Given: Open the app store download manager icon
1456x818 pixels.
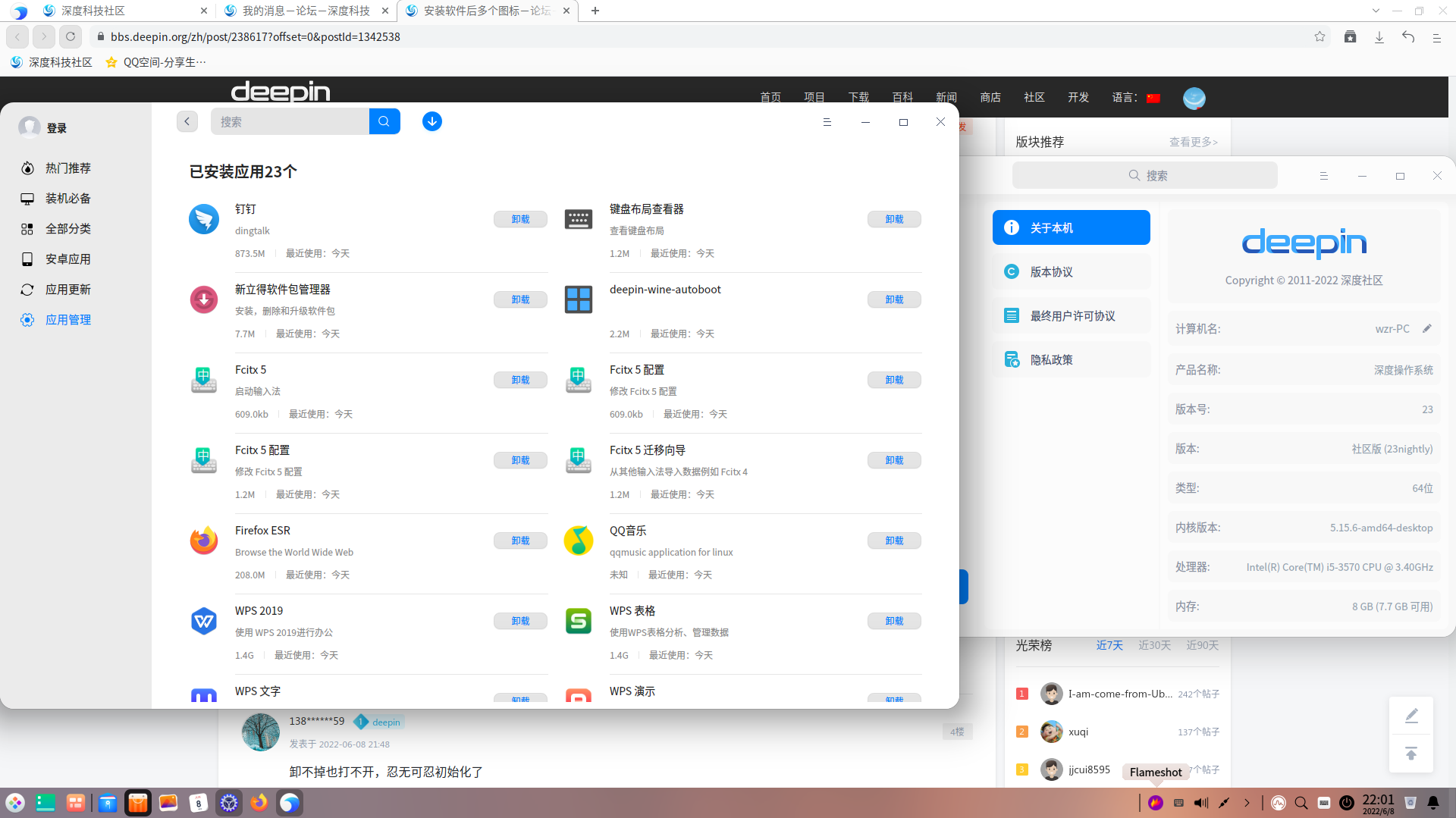Looking at the screenshot, I should (432, 121).
